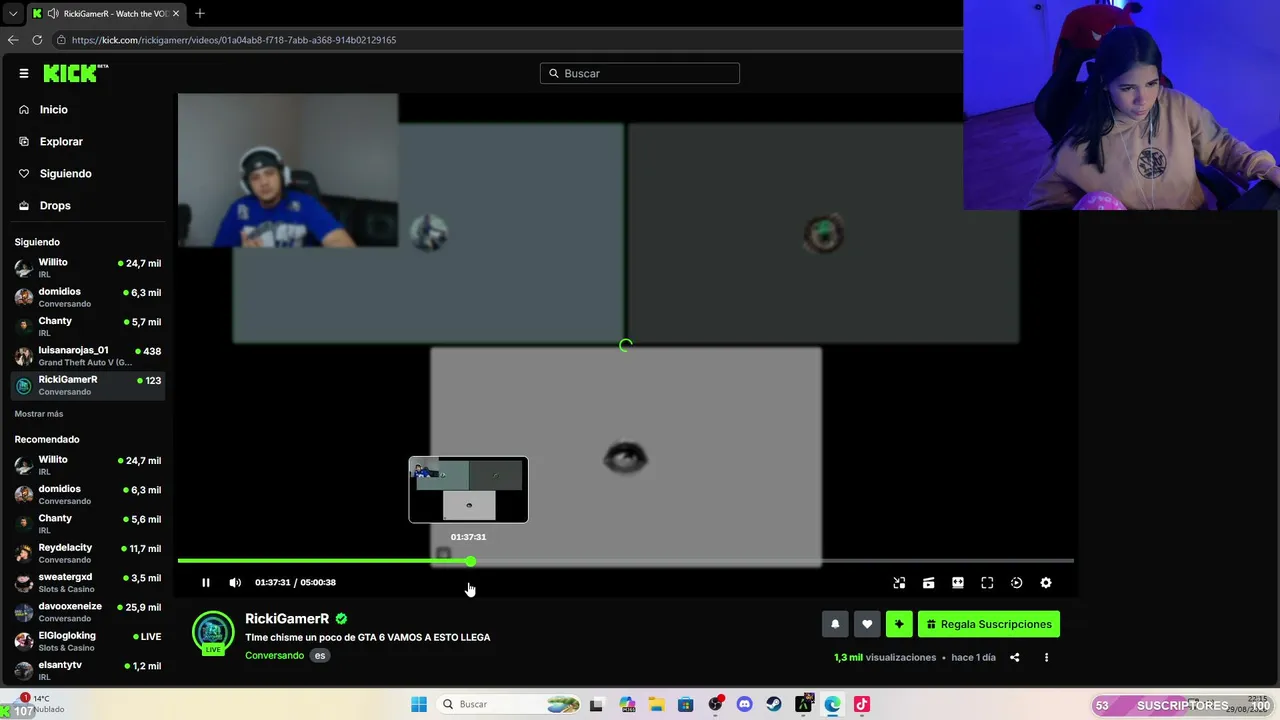Screen dimensions: 1280x720
Task: Open ElGlogloking live channel
Action: [x=88, y=641]
